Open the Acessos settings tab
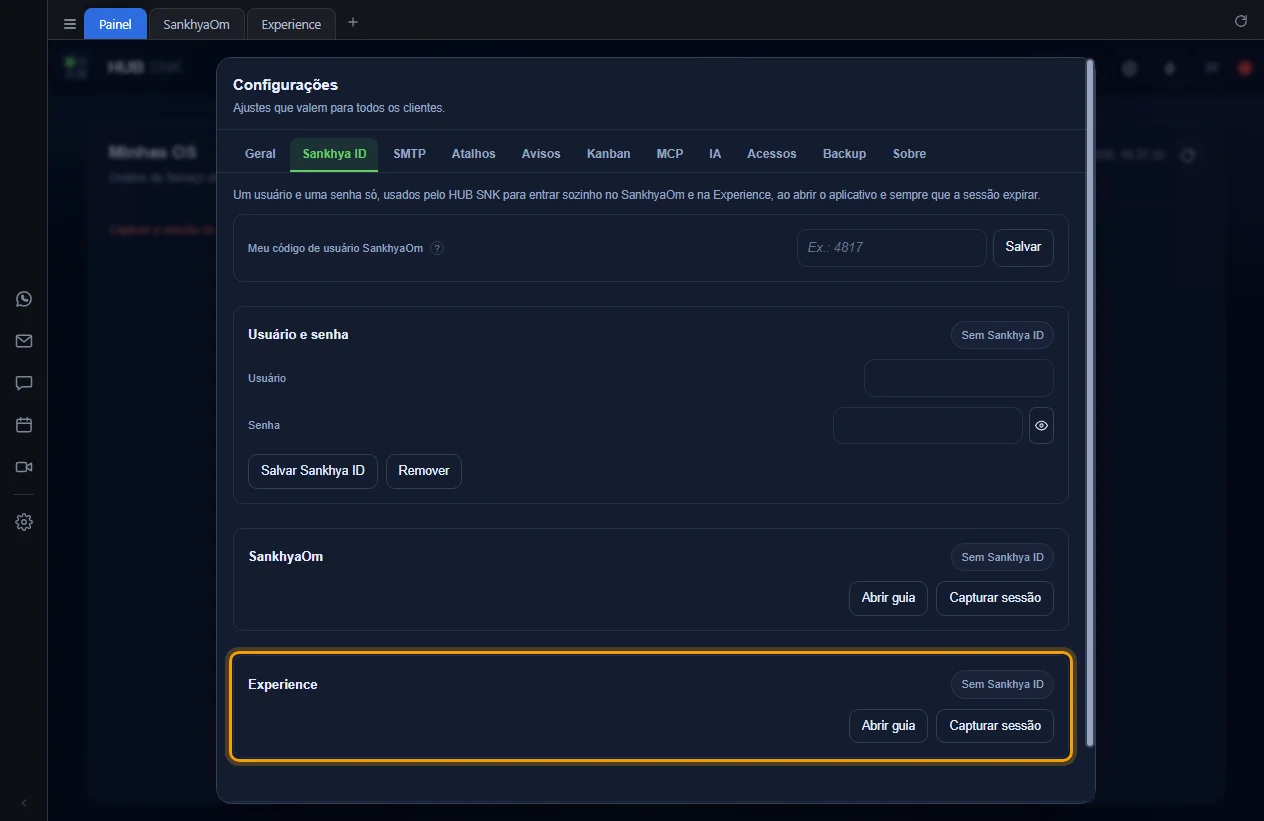The image size is (1264, 821). click(771, 154)
